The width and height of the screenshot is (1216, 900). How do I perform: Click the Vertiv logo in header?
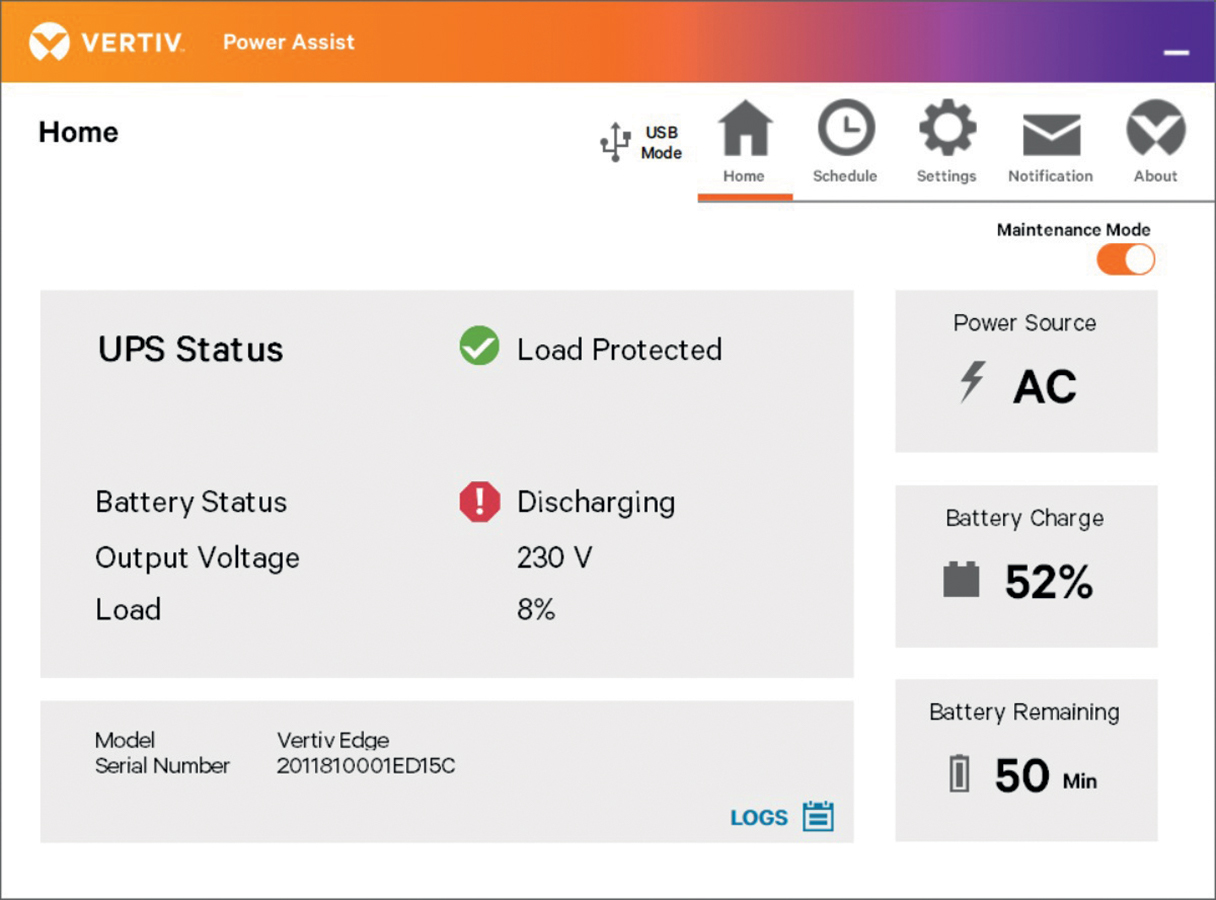[106, 42]
